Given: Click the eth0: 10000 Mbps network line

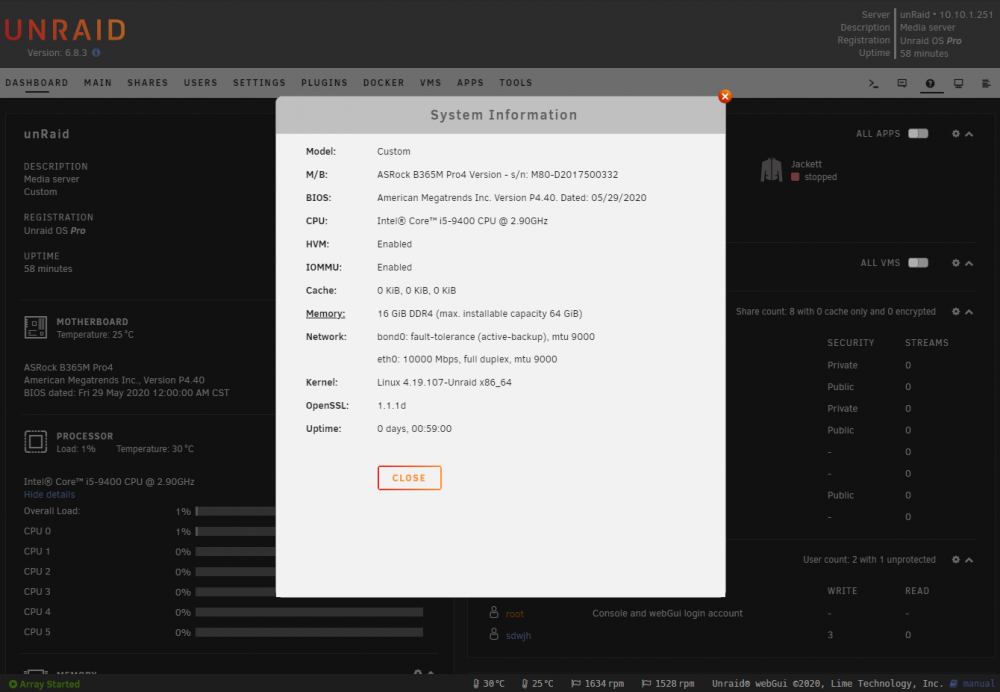Looking at the screenshot, I should coord(467,359).
